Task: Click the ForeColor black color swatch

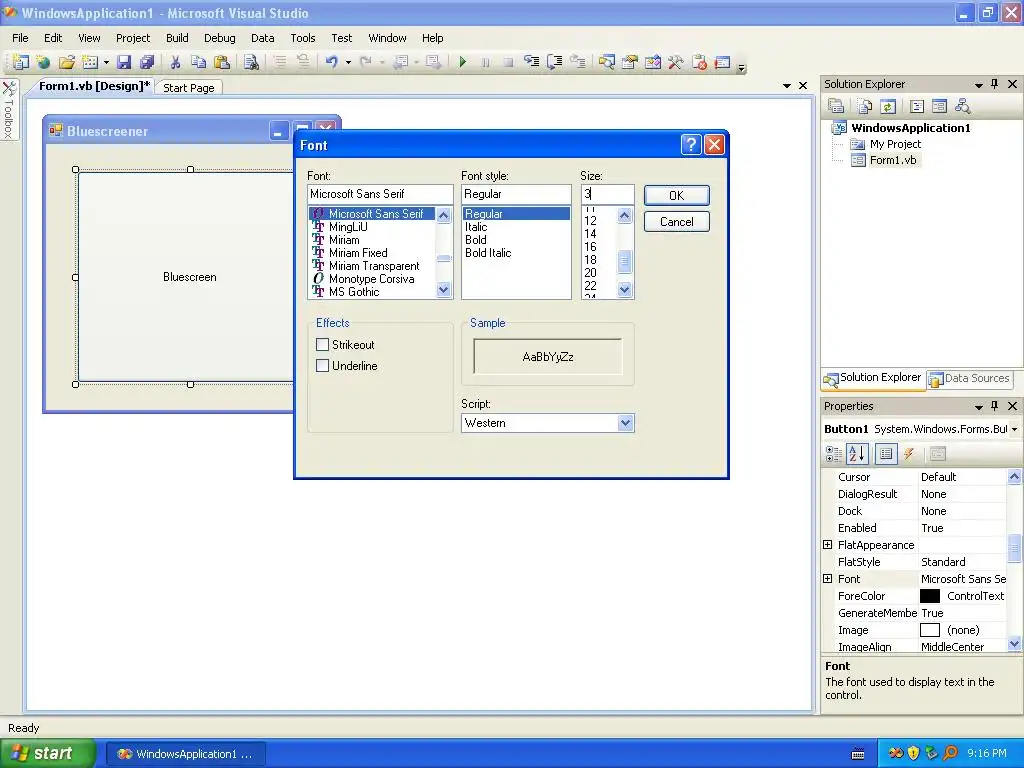Action: coord(929,596)
